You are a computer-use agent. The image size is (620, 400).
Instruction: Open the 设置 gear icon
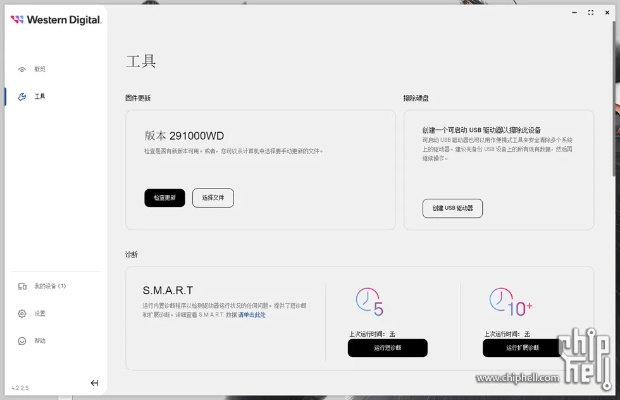(22, 313)
